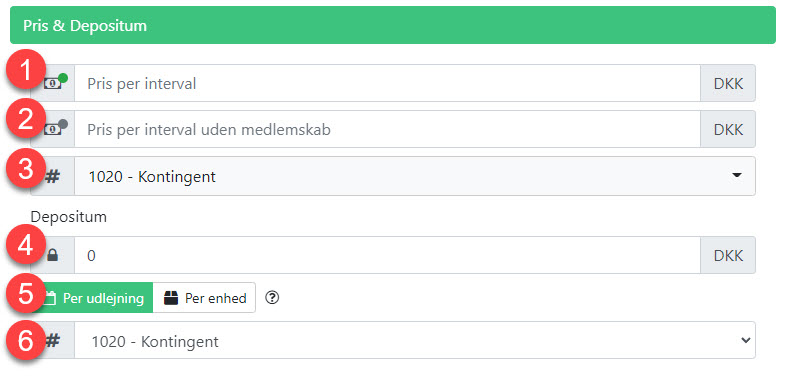Click the Pris & Depositum green header
The image size is (786, 379).
tap(393, 25)
